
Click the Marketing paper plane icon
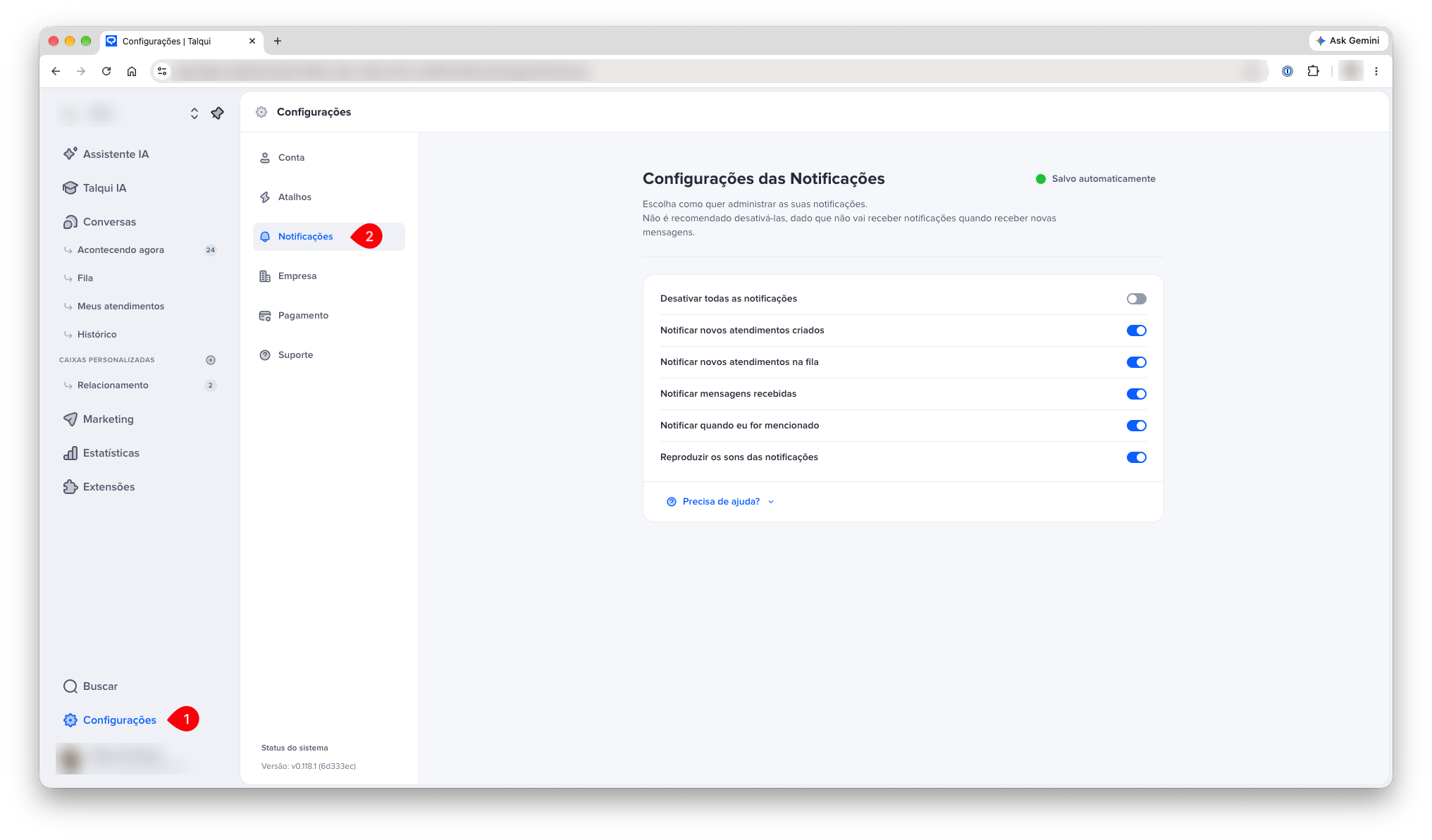coord(70,419)
